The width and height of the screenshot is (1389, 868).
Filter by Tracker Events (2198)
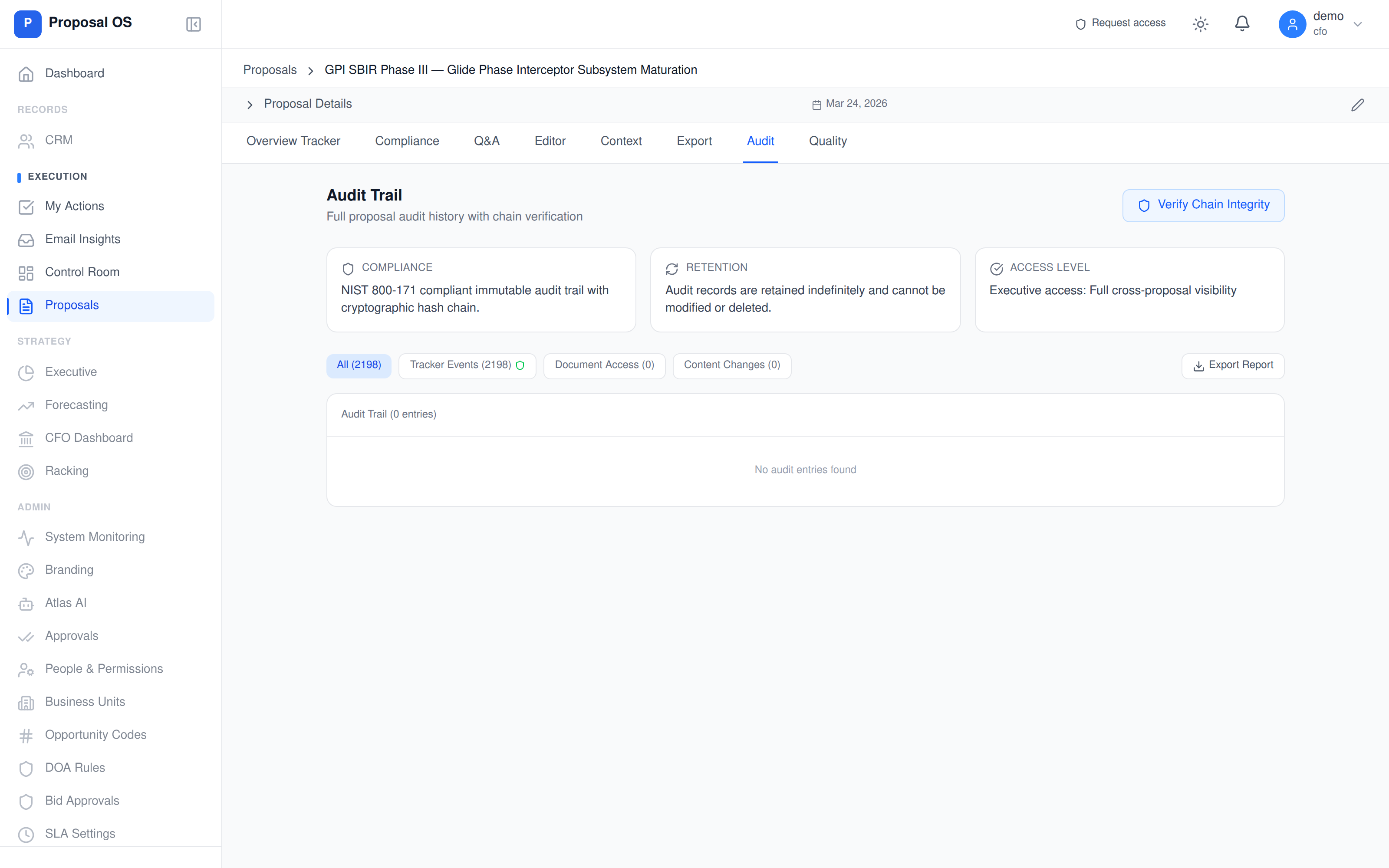pos(467,365)
